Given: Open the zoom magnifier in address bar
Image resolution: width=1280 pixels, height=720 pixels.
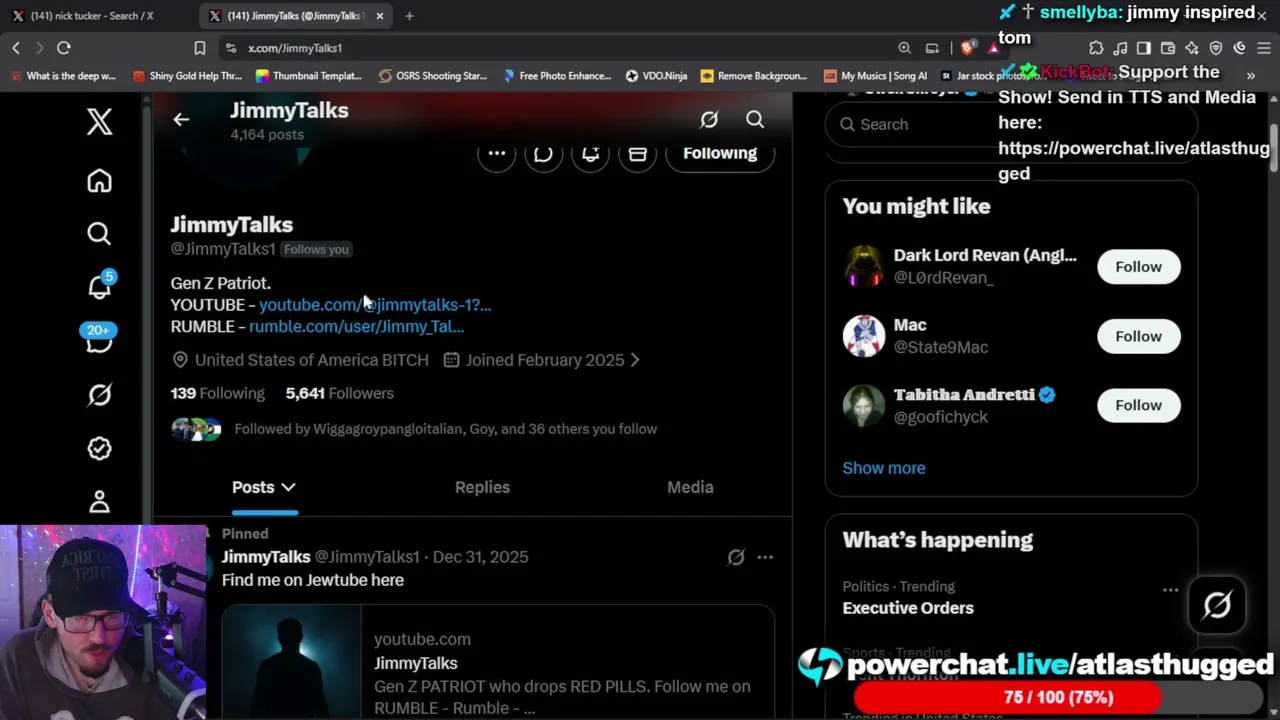Looking at the screenshot, I should [904, 48].
